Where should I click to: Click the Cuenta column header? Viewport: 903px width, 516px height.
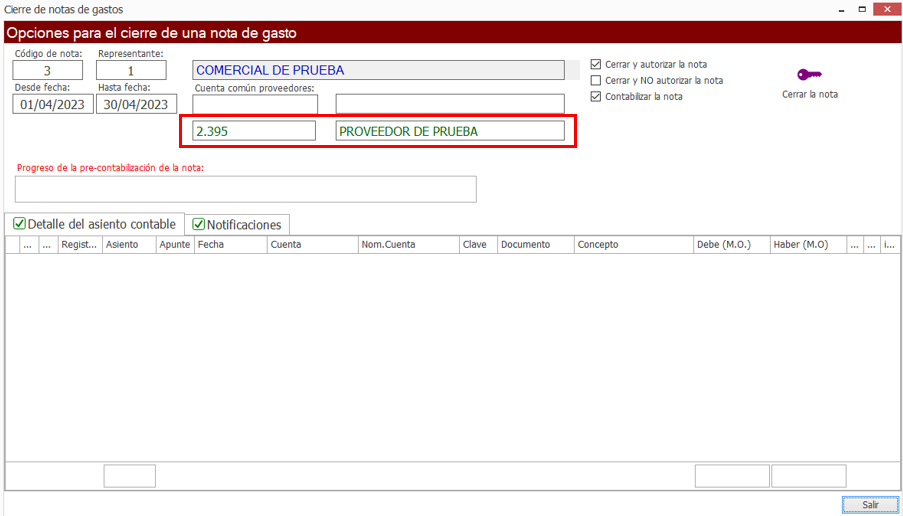312,245
